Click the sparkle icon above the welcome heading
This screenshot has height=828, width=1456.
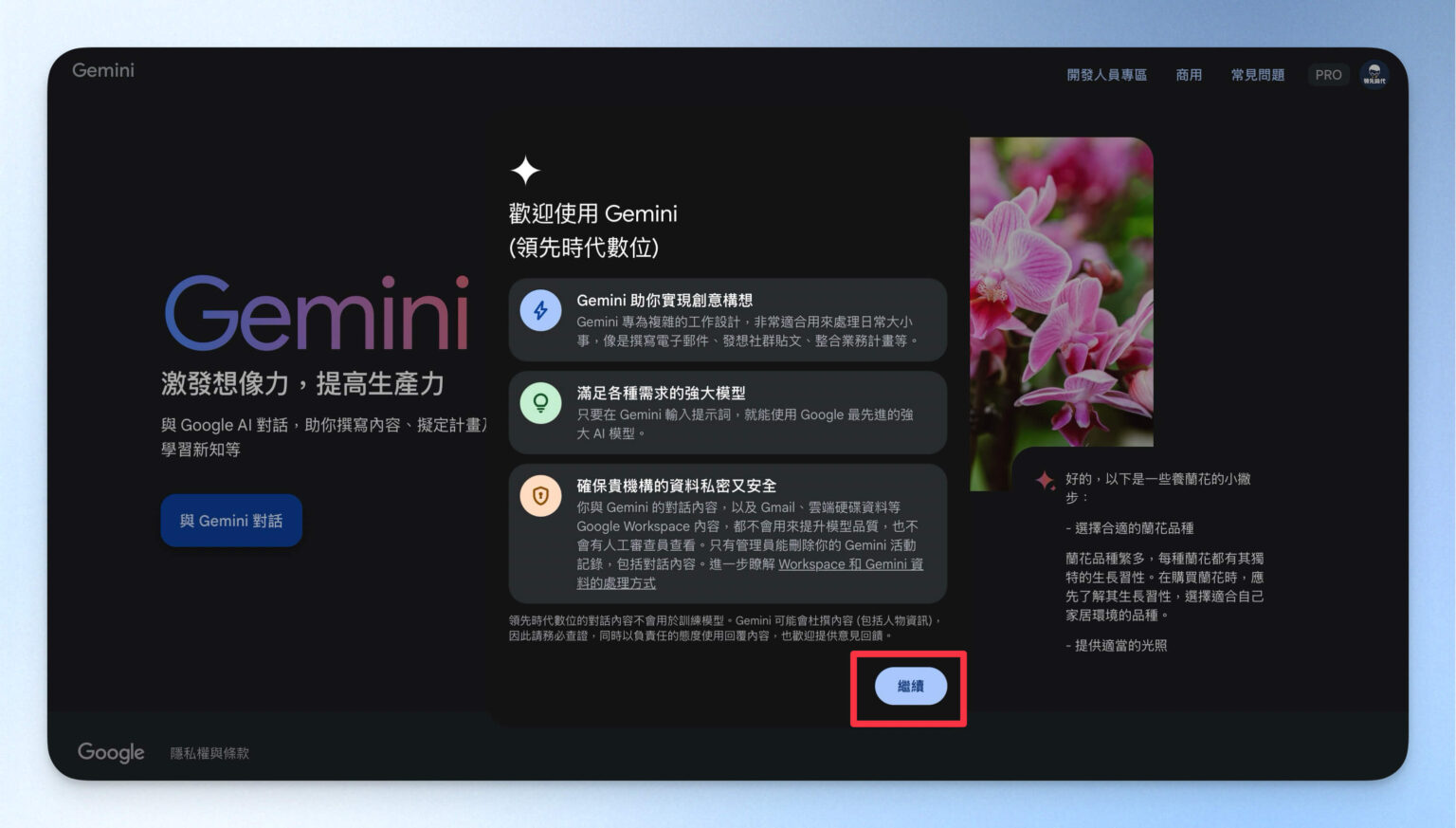[524, 169]
